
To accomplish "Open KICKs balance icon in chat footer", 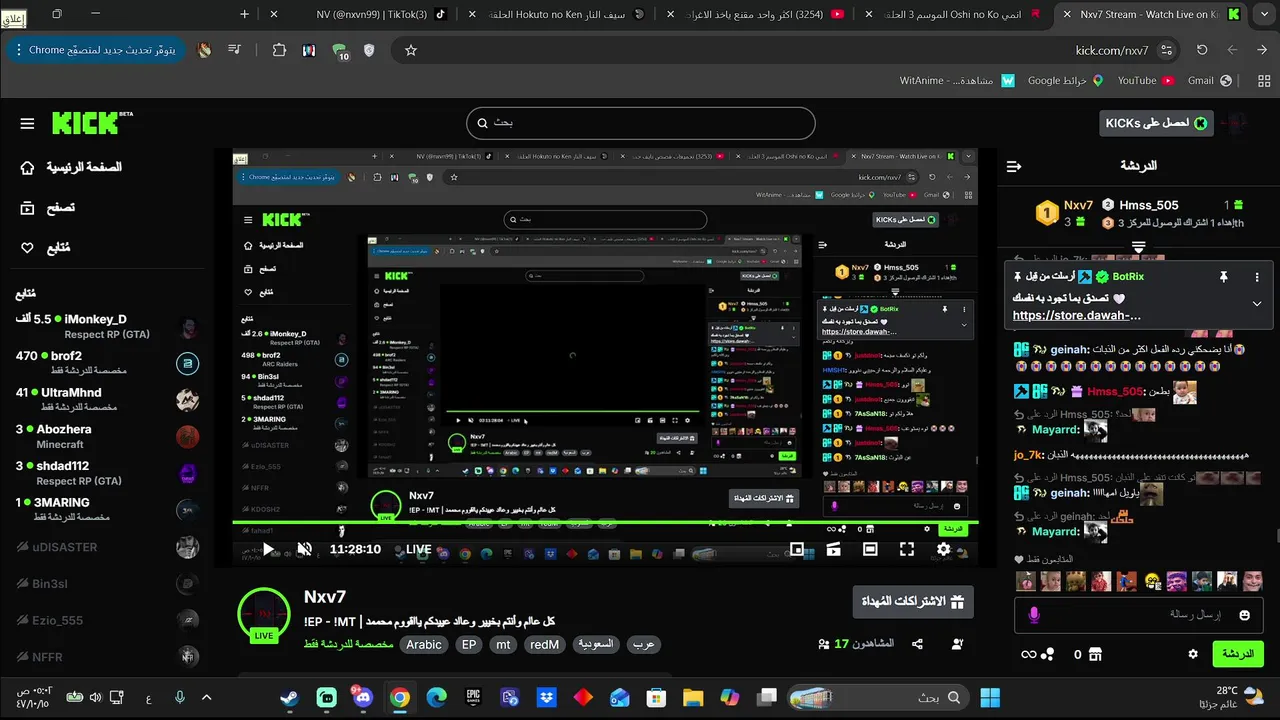I will point(1047,654).
